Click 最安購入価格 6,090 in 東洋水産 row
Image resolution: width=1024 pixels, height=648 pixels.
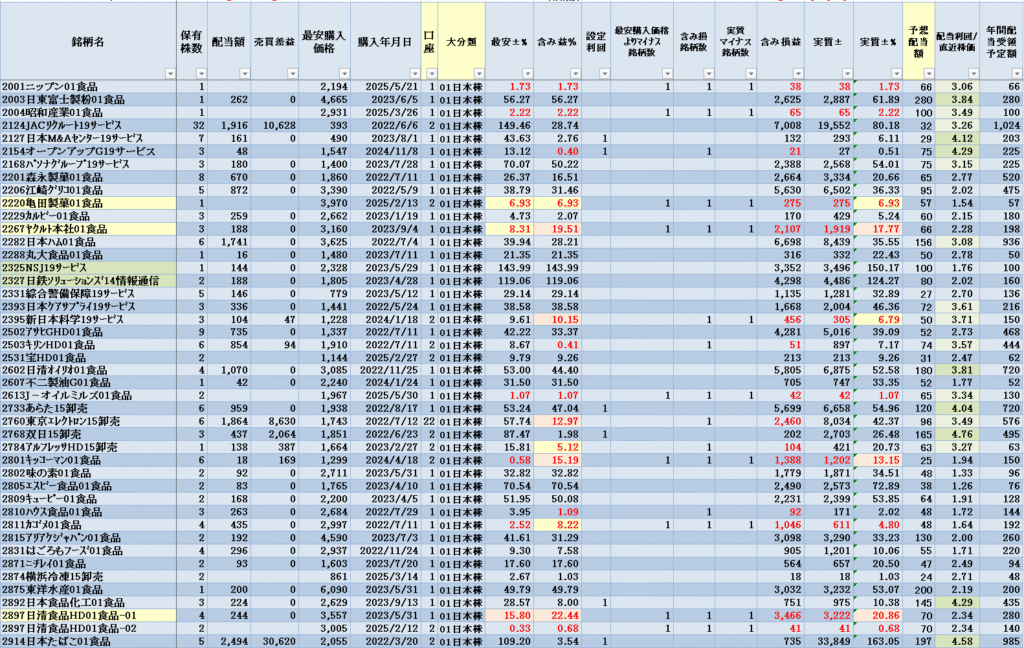(x=334, y=590)
